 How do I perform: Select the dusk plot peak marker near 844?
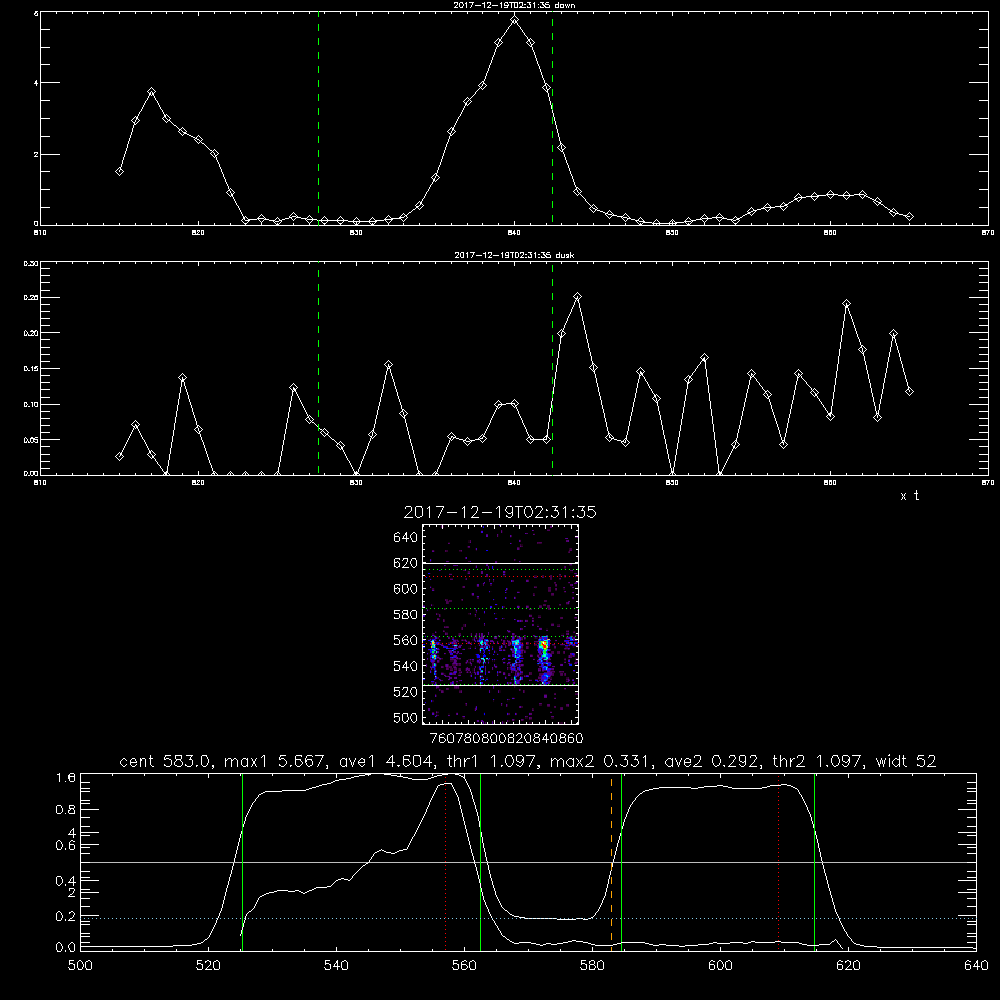[x=577, y=297]
